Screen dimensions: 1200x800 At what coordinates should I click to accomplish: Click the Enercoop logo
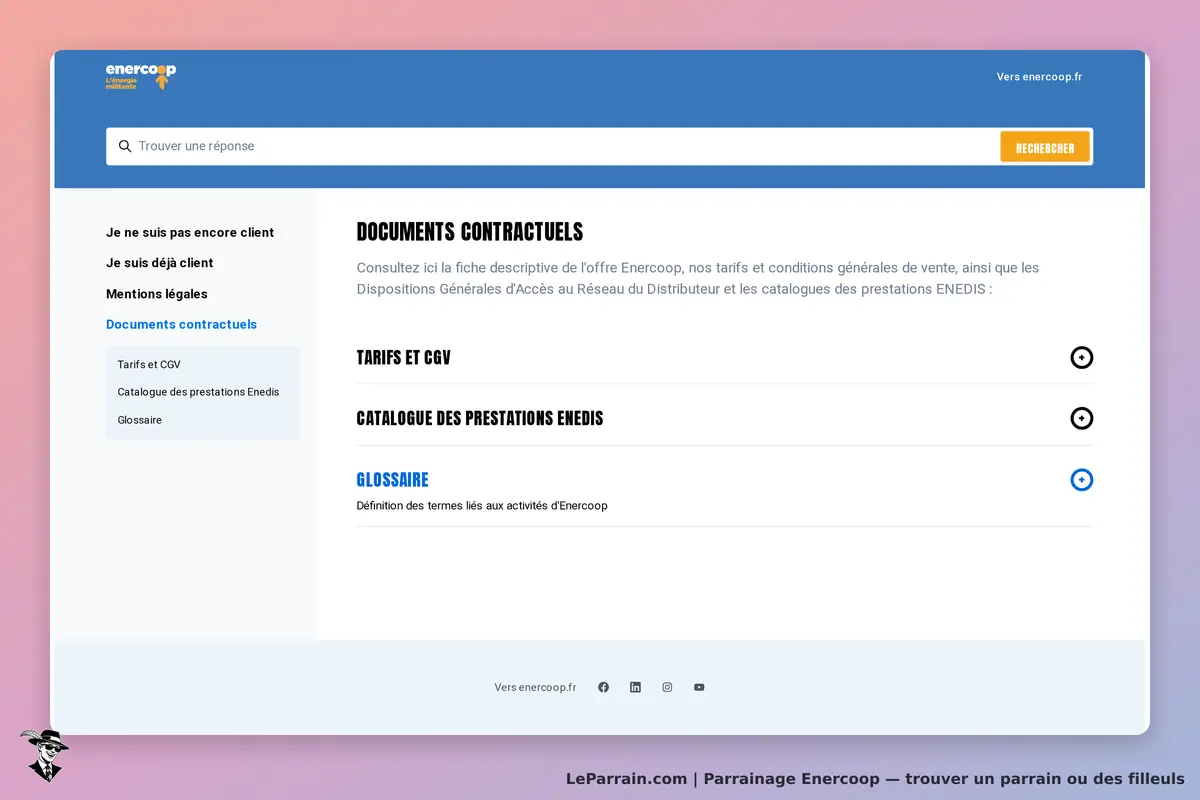click(x=141, y=76)
